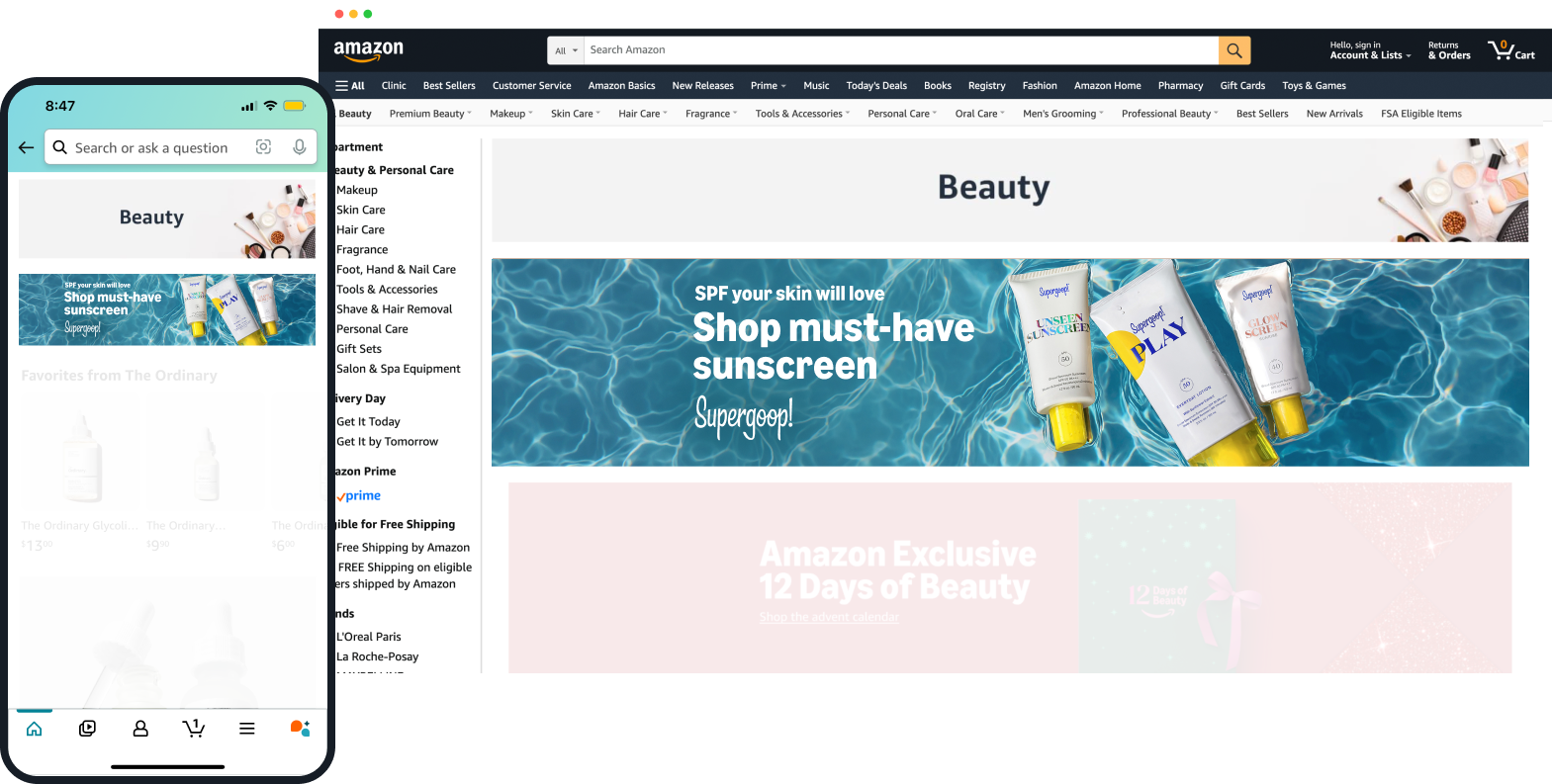This screenshot has height=784, width=1552.
Task: Expand the Account & Lists dropdown
Action: coord(1370,50)
